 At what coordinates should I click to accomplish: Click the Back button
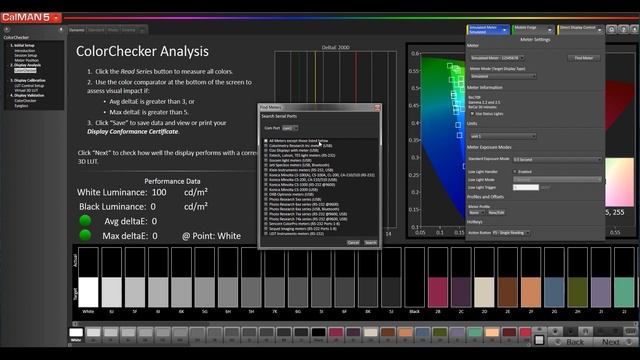[x=570, y=342]
